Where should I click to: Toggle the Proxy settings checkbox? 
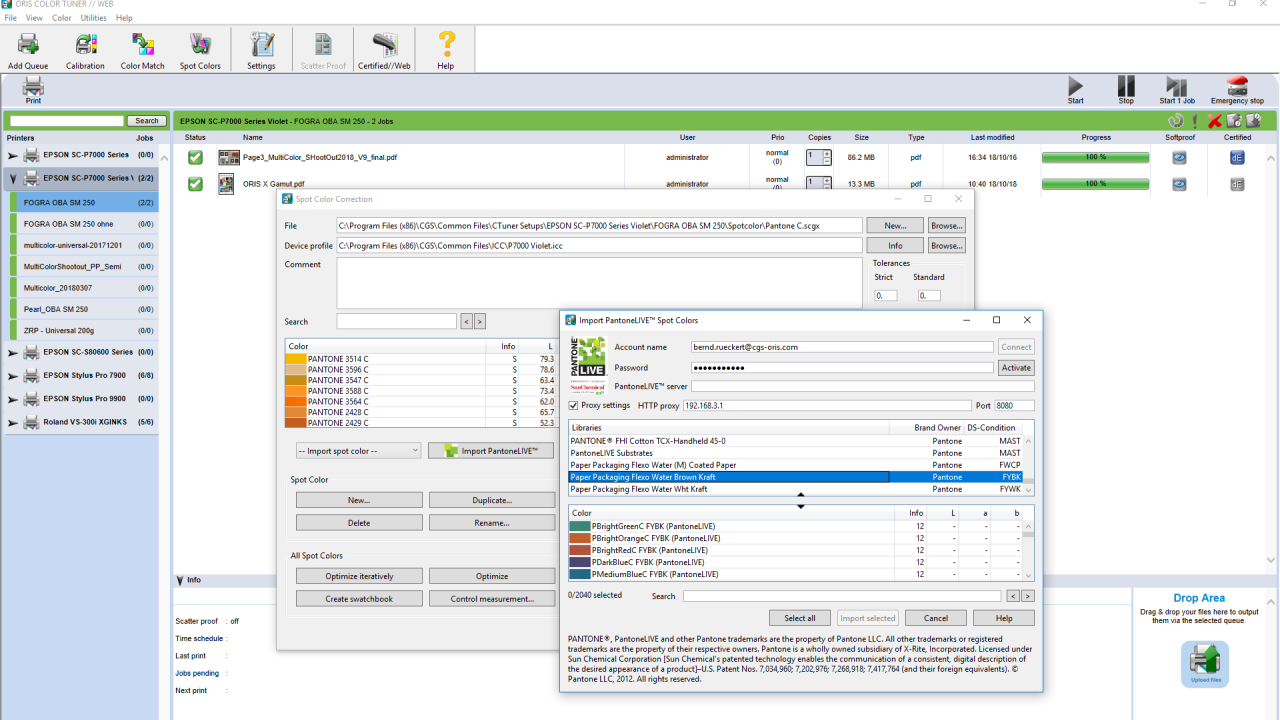pyautogui.click(x=573, y=406)
